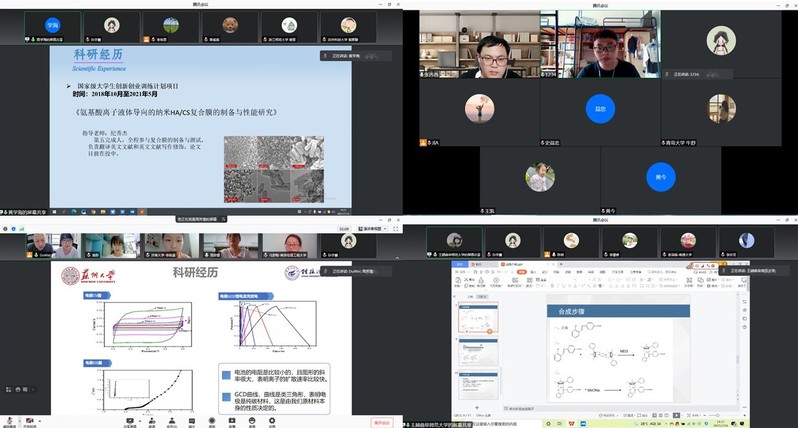Expand video options arrow beside the camera button
This screenshot has height=428, width=798.
pyautogui.click(x=41, y=422)
